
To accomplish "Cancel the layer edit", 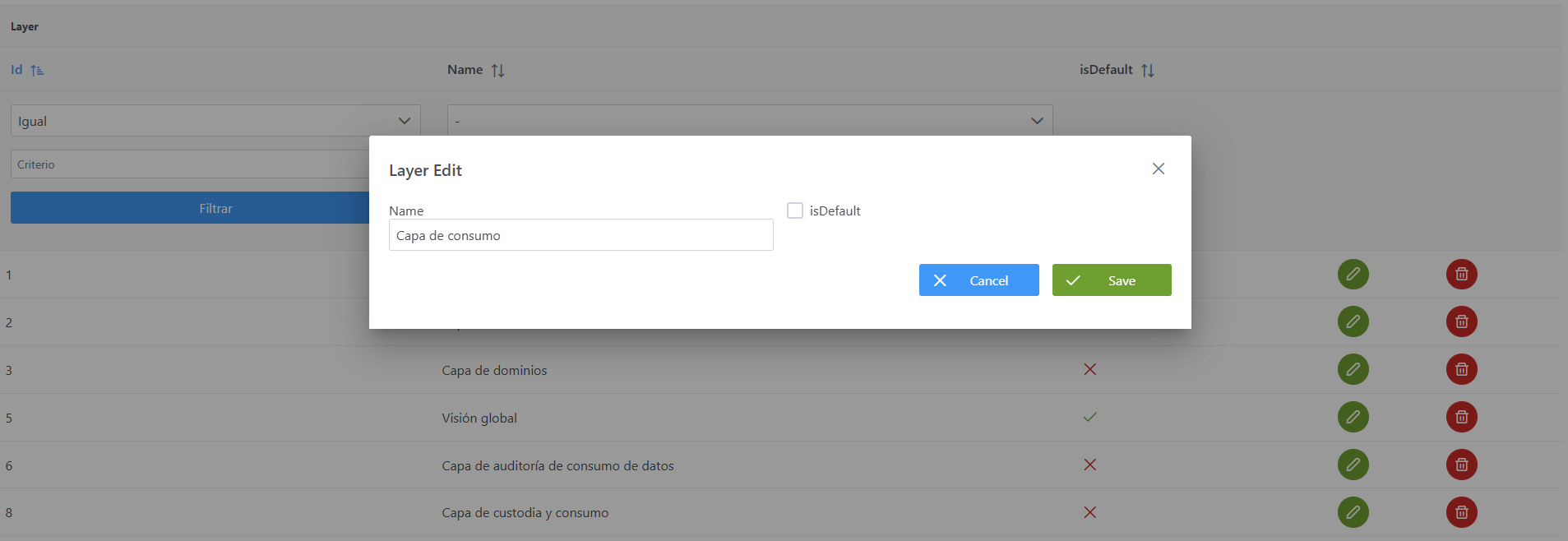I will coord(978,280).
